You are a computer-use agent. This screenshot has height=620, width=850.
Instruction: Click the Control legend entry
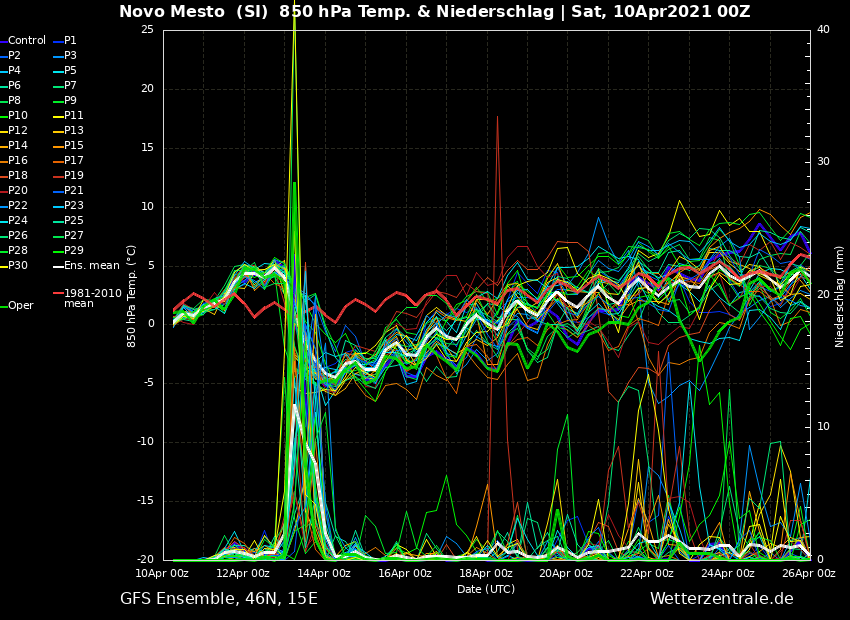coord(27,41)
